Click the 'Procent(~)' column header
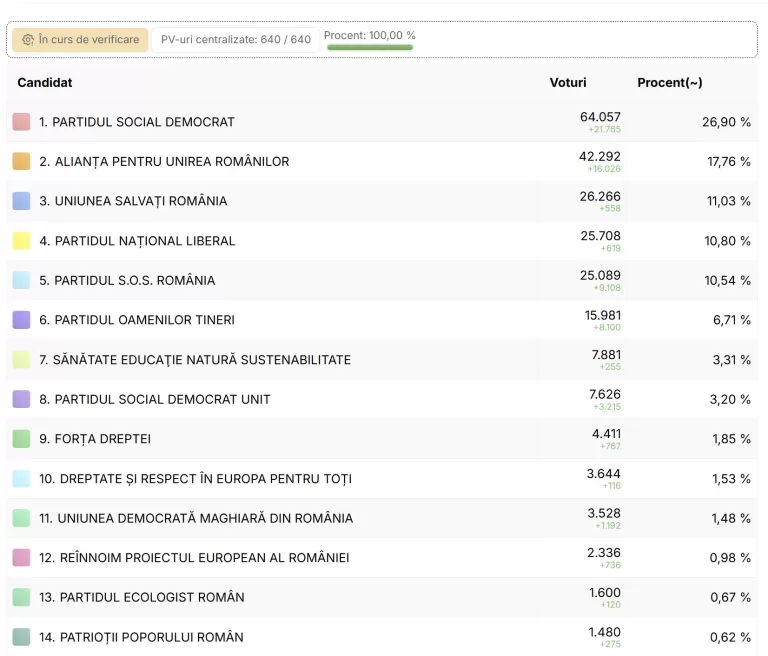 click(x=670, y=82)
